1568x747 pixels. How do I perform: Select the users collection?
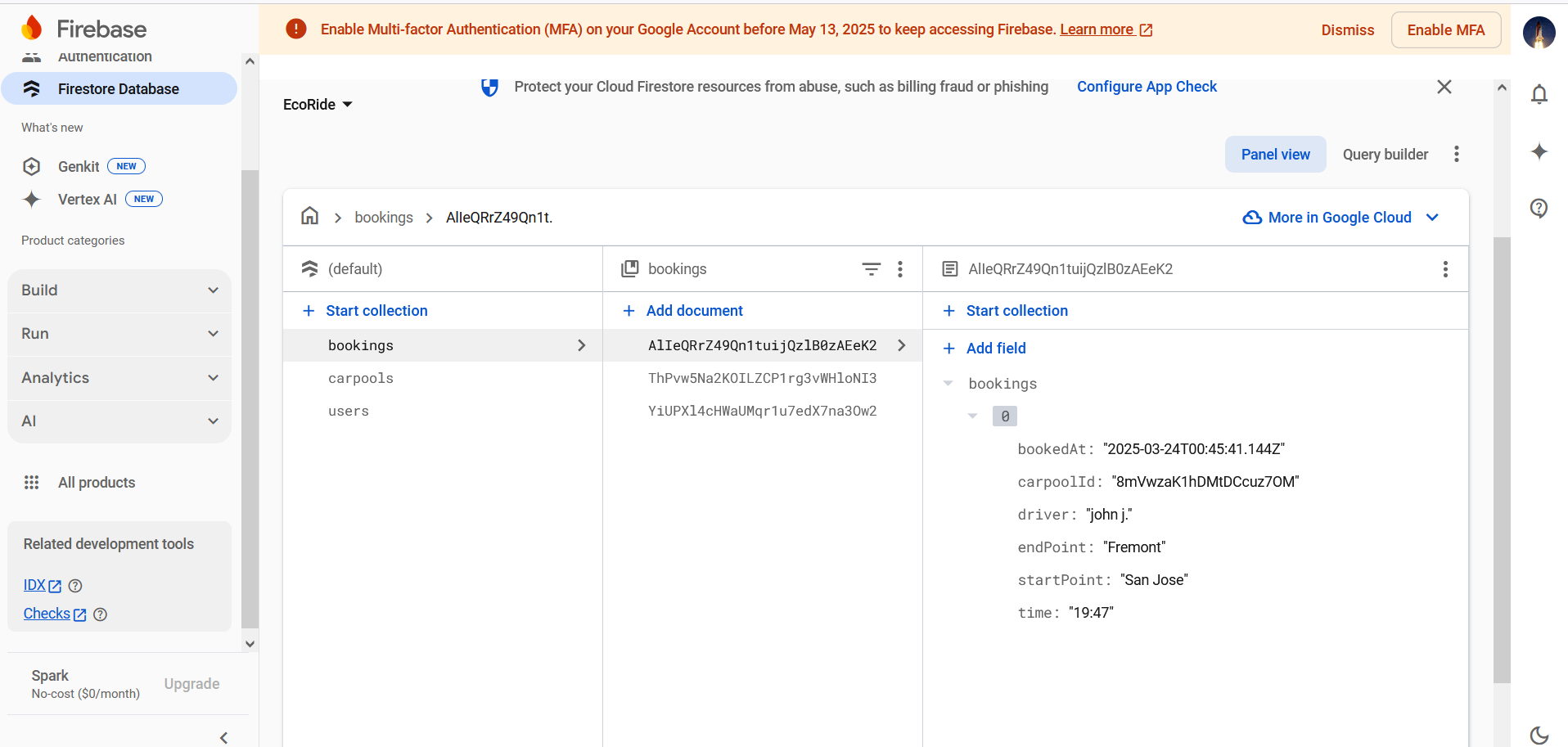pos(443,411)
